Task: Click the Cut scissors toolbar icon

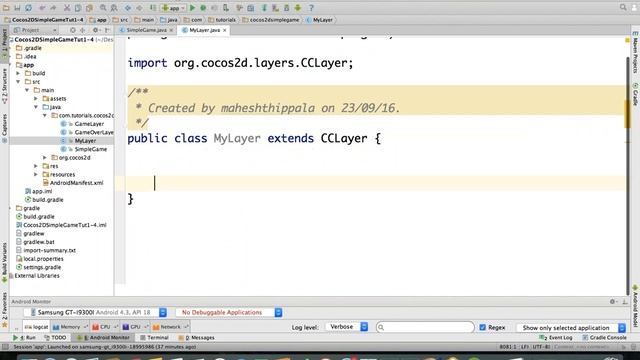Action: point(67,8)
